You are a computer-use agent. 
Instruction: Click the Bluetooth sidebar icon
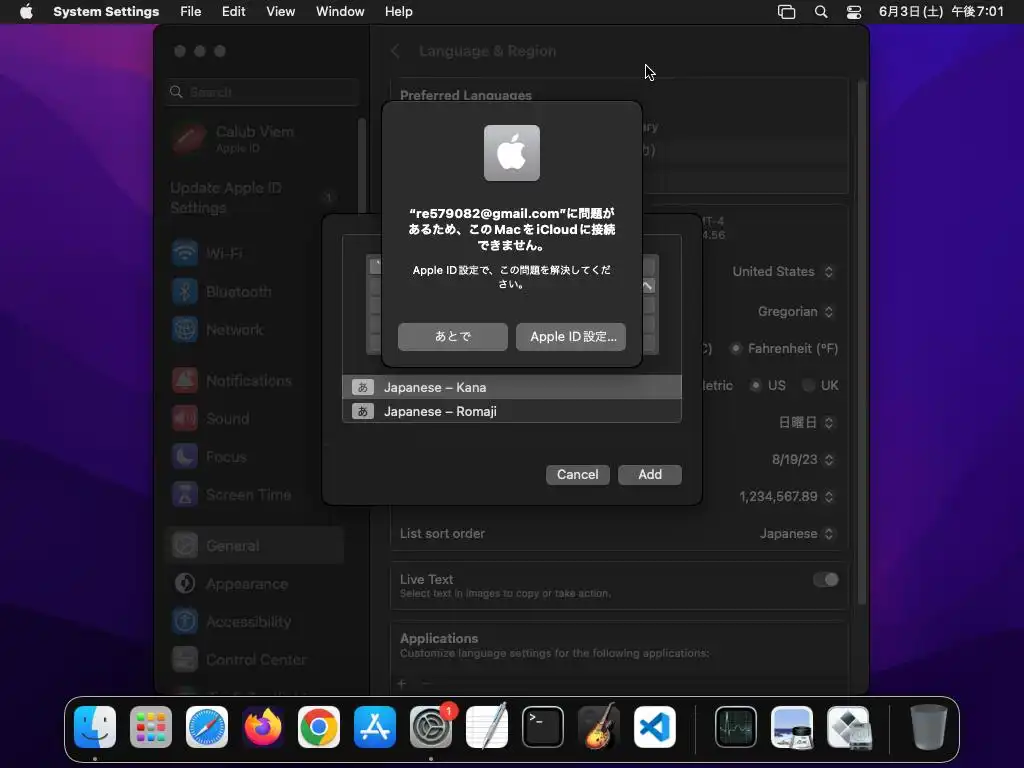(x=185, y=291)
